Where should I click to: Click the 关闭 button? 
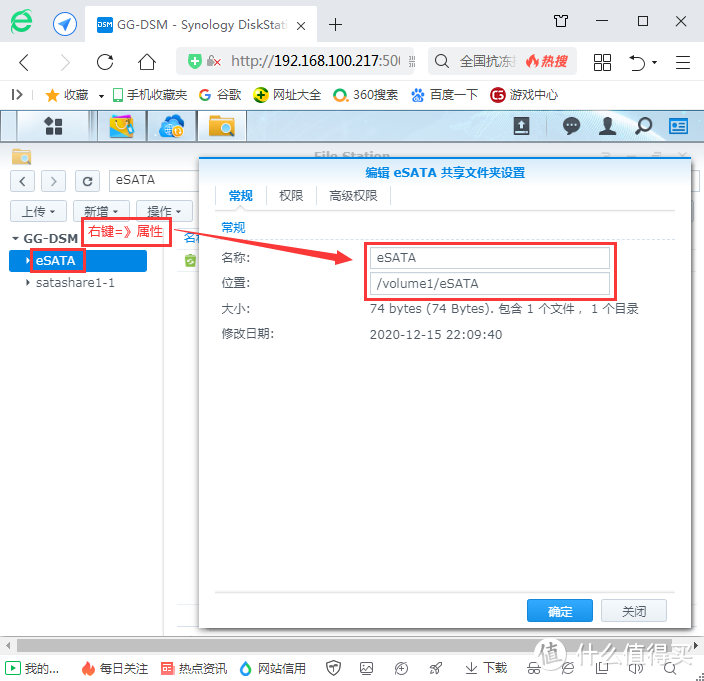click(634, 611)
